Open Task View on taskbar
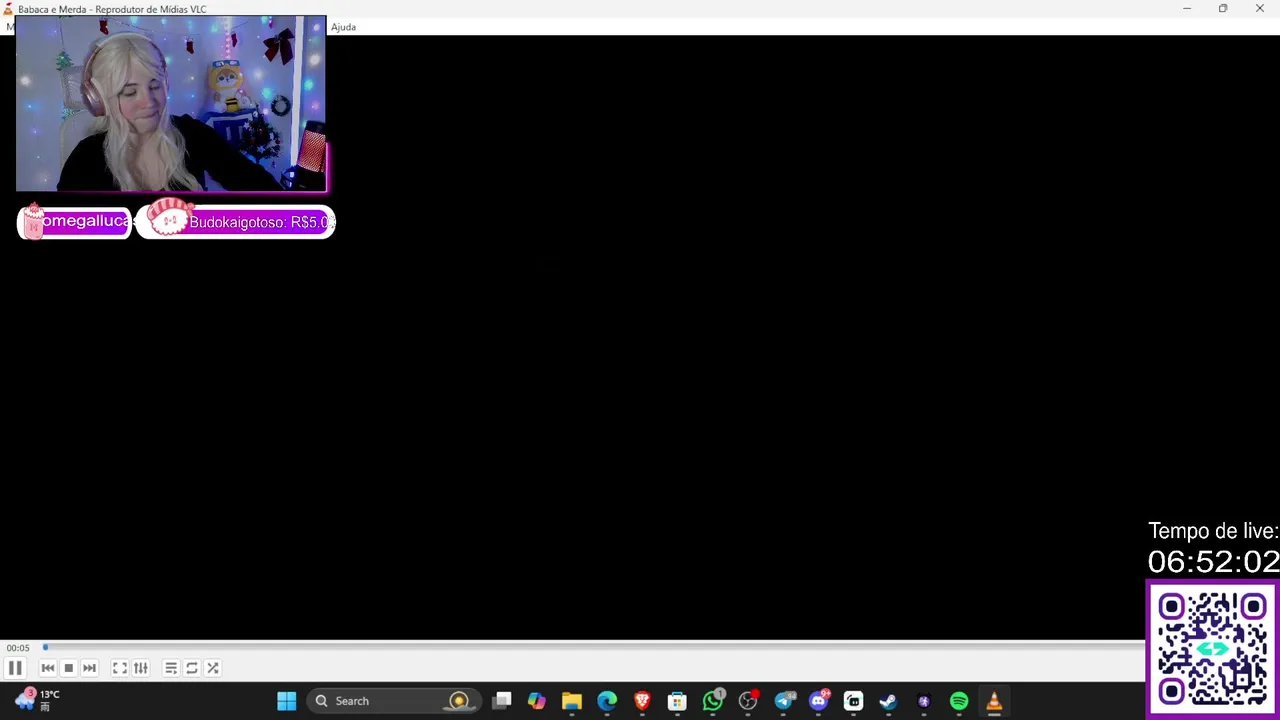This screenshot has height=720, width=1280. pos(502,701)
